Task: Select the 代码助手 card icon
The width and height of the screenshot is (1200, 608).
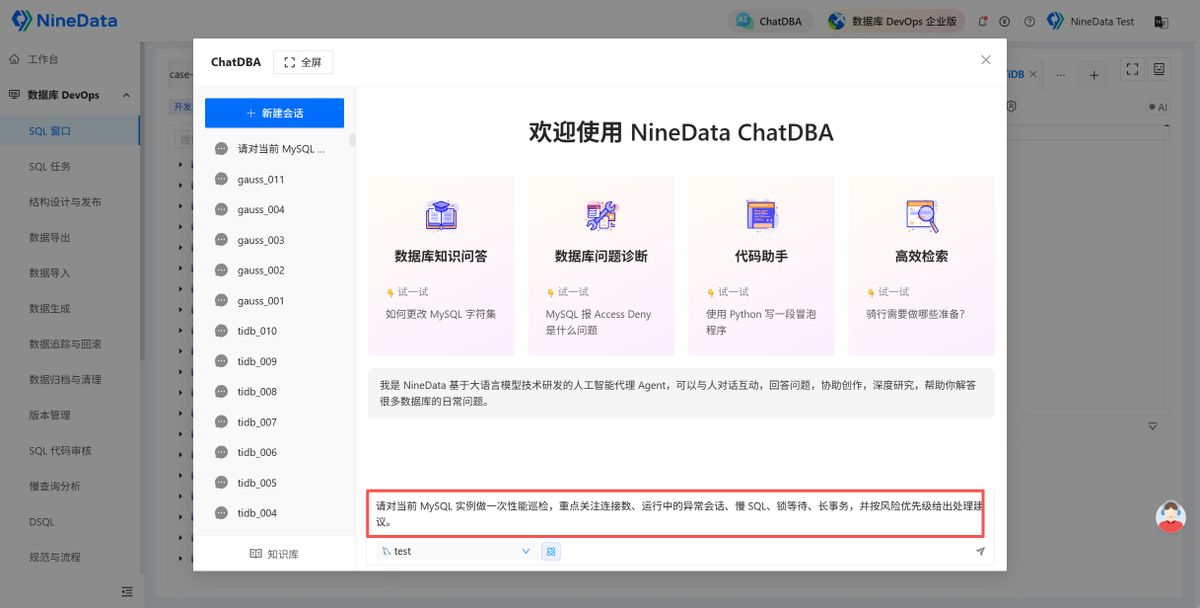Action: 761,215
